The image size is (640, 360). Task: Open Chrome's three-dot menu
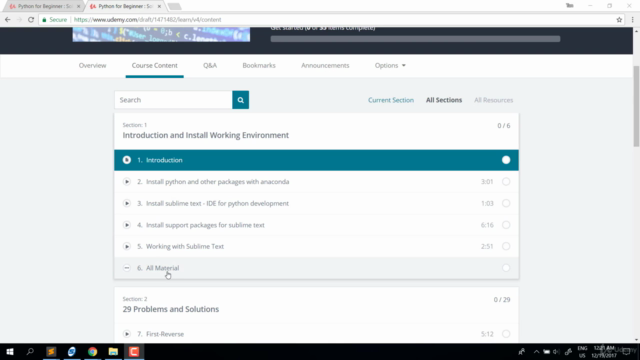coord(633,20)
